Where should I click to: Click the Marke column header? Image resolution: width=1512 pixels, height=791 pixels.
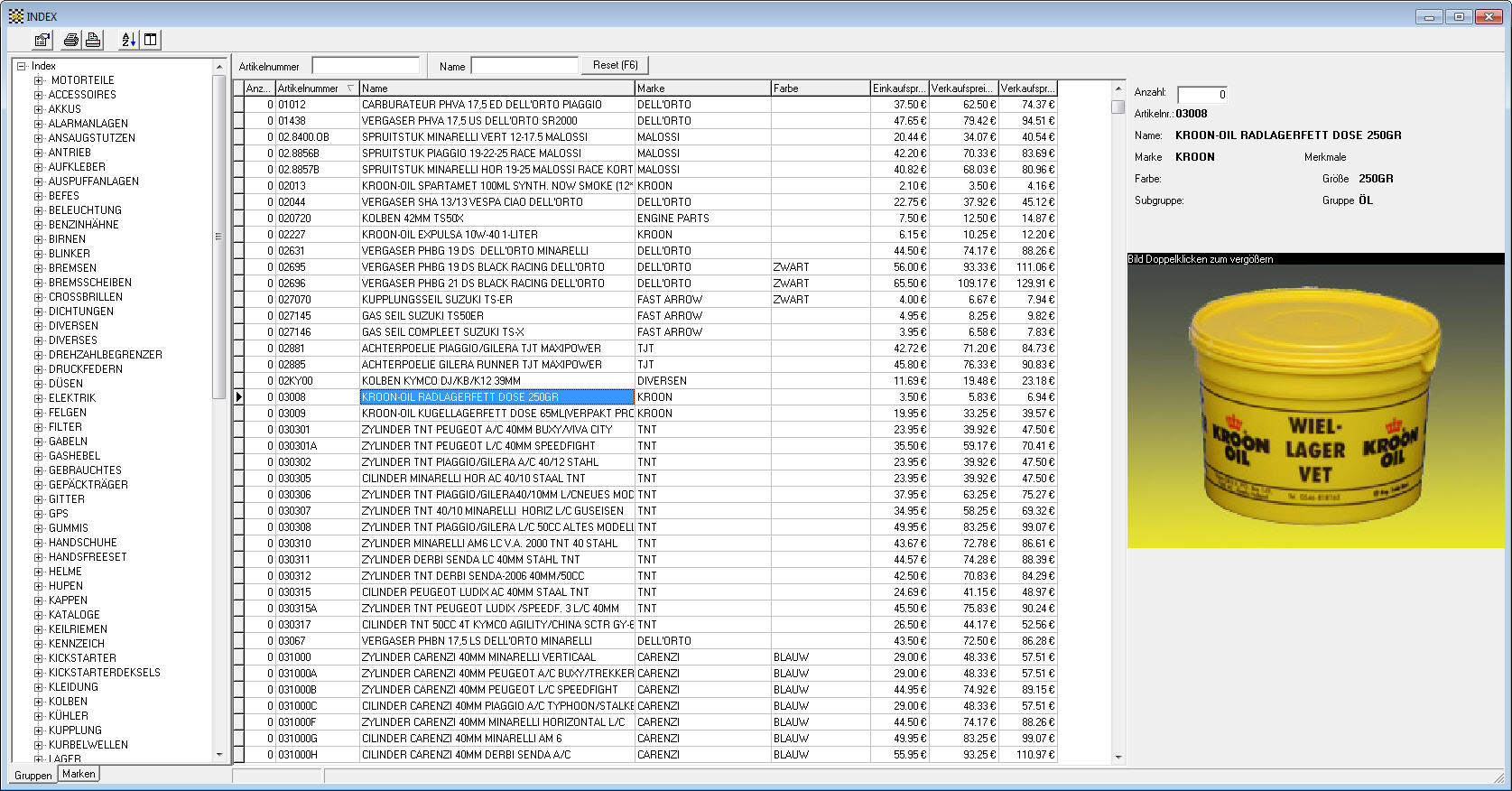click(x=703, y=88)
